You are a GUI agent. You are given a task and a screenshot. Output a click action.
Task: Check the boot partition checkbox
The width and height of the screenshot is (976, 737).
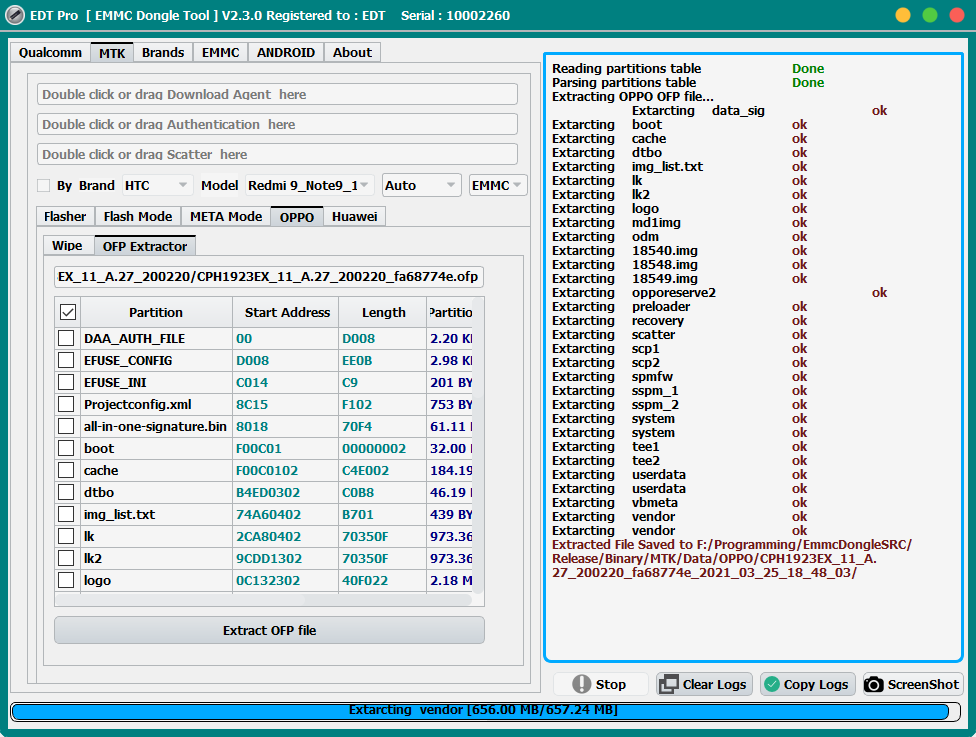pyautogui.click(x=66, y=448)
